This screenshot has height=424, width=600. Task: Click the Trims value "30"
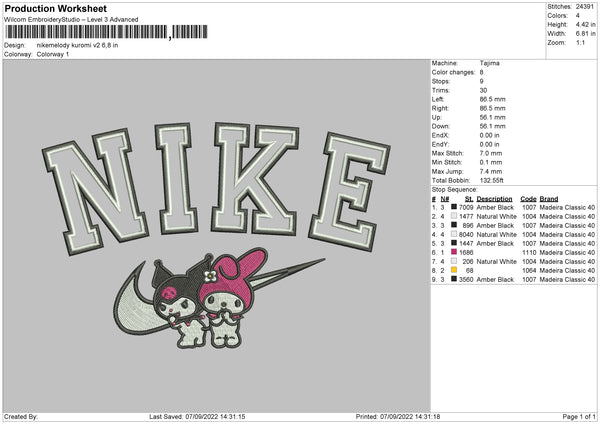click(x=483, y=90)
